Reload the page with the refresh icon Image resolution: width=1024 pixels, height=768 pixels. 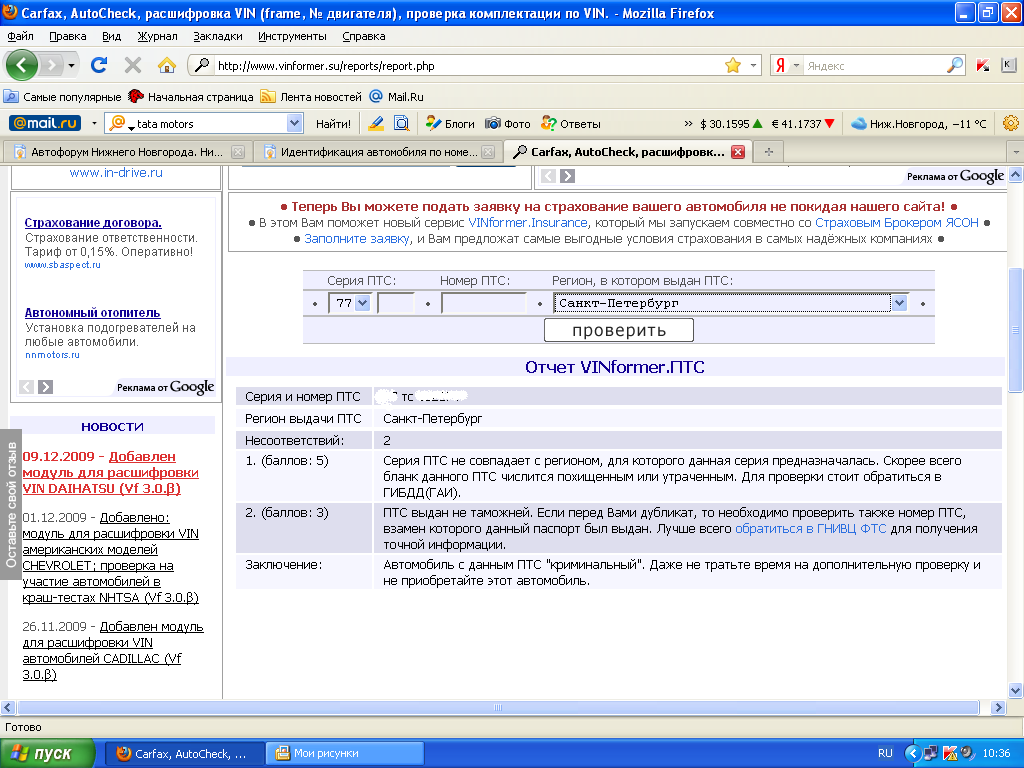(x=99, y=65)
